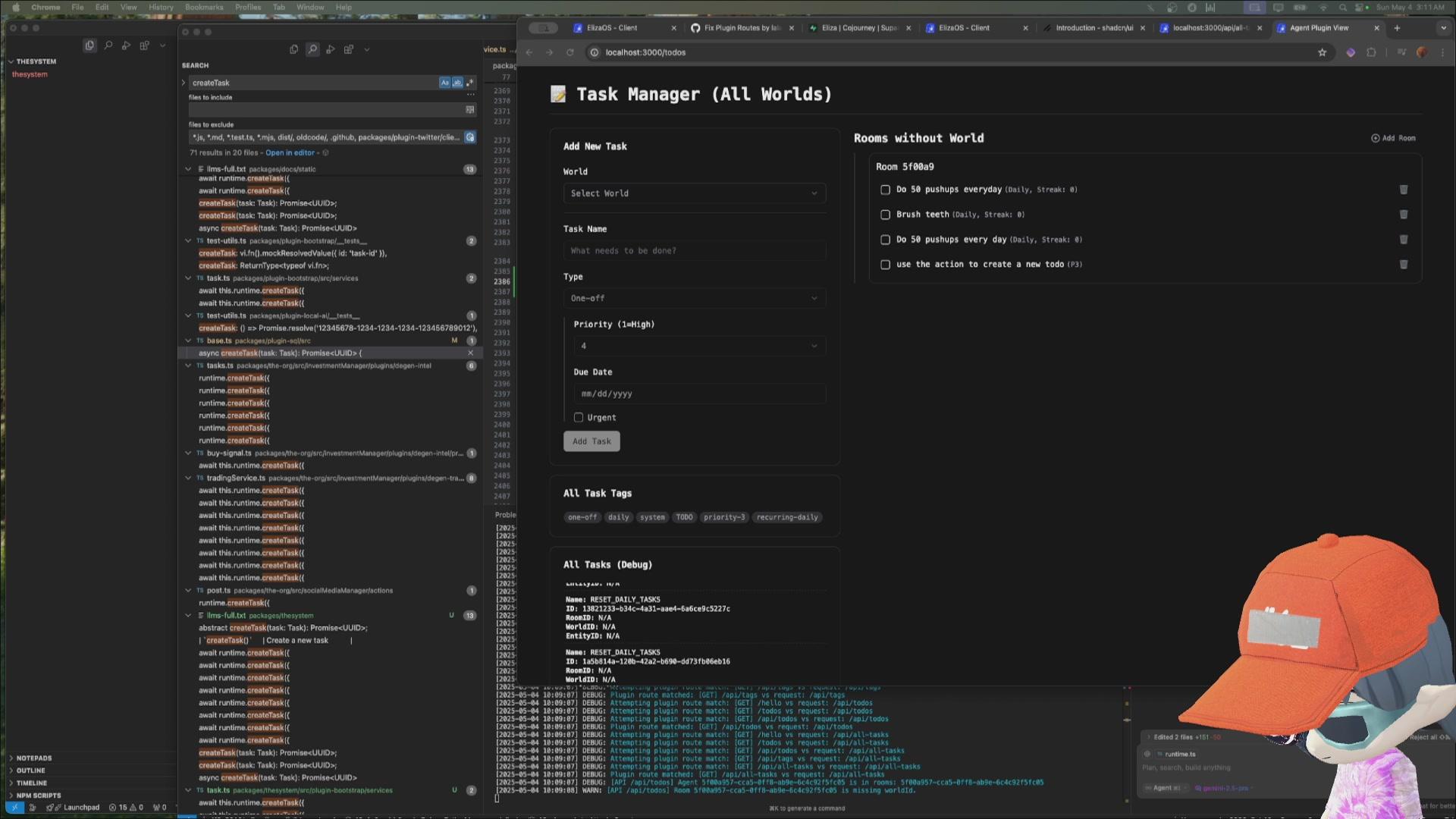Screen dimensions: 1456x819
Task: Click the magnifier icon in the Search window
Action: tap(312, 49)
